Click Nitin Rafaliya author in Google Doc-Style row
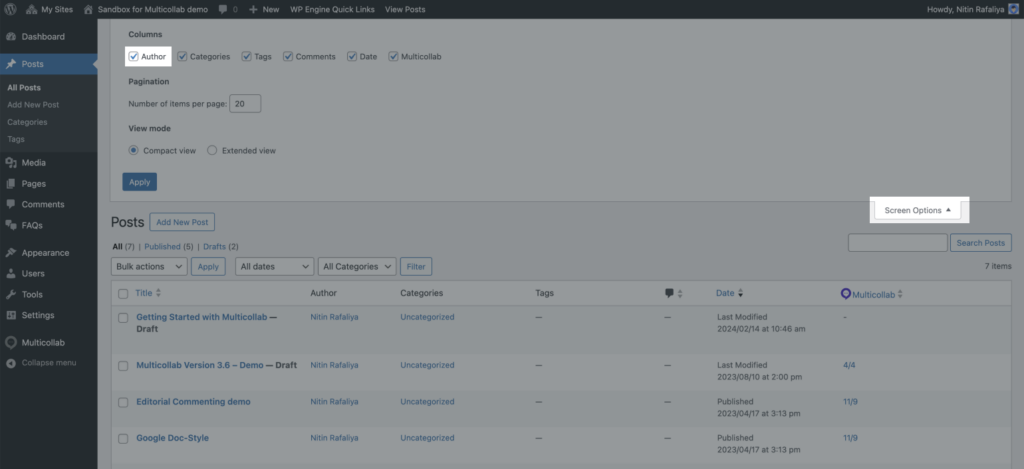Viewport: 1024px width, 469px height. [334, 438]
